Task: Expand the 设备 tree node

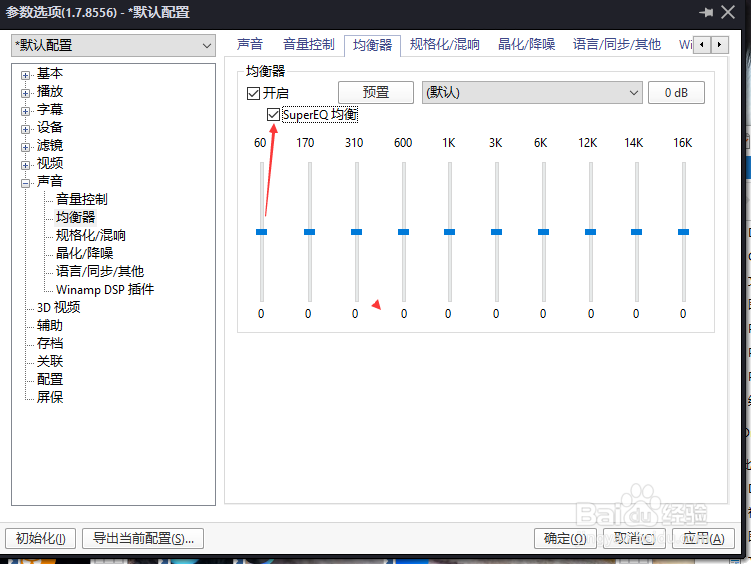Action: (x=25, y=129)
